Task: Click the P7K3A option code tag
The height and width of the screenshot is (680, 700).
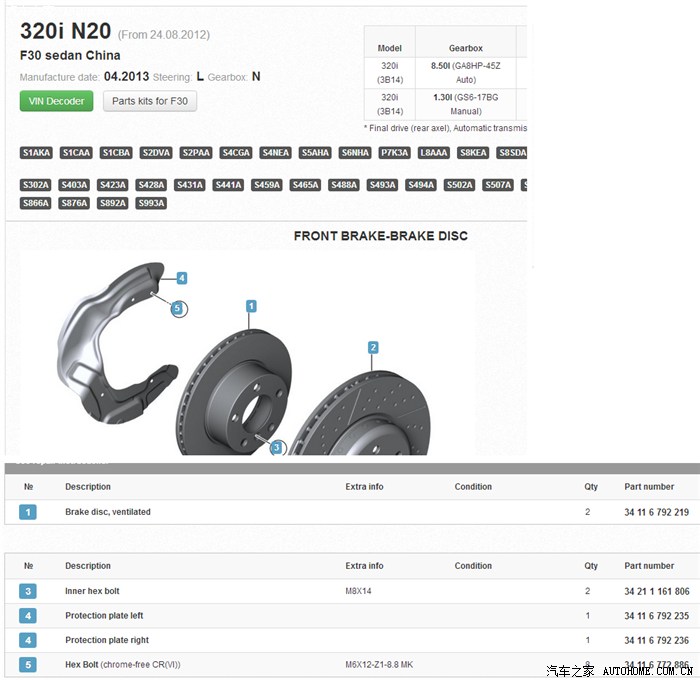Action: click(395, 153)
